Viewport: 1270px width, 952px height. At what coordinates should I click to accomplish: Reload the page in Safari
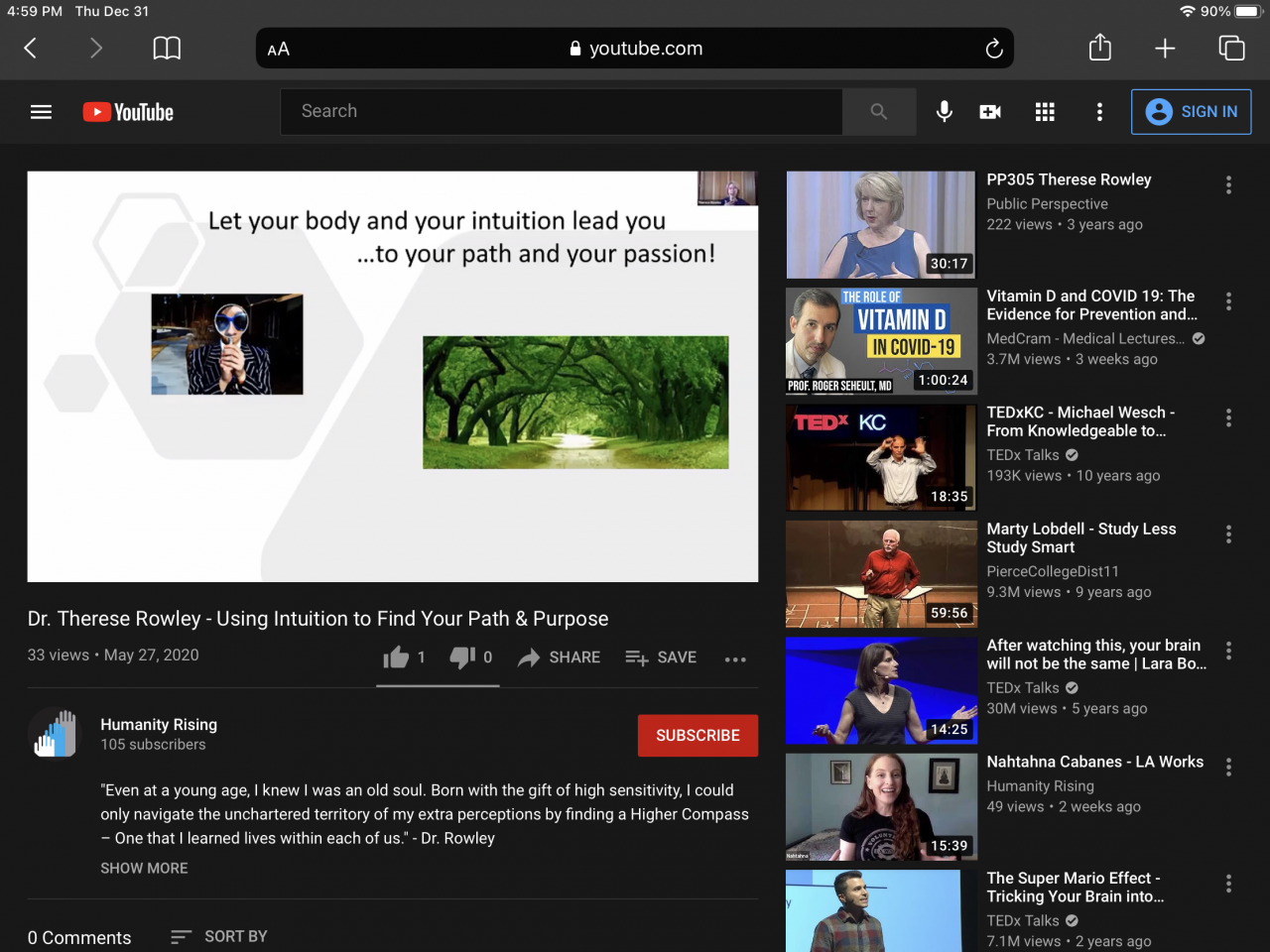993,49
